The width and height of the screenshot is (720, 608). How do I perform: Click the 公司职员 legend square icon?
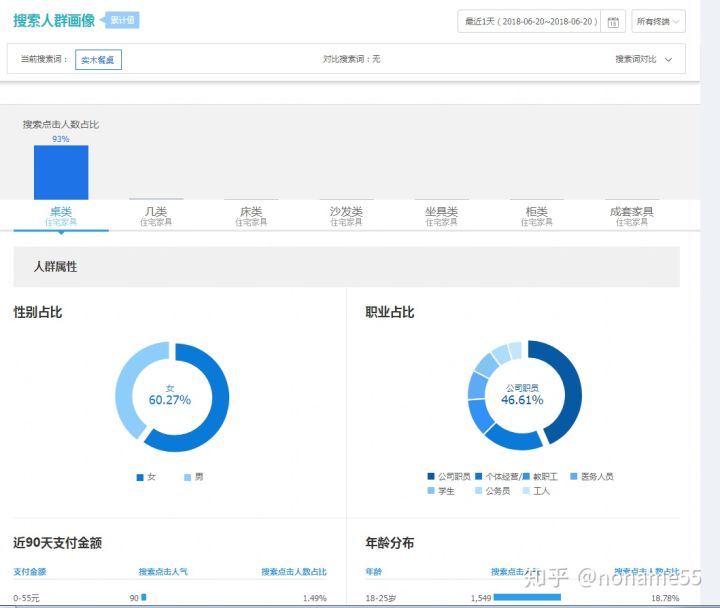click(x=431, y=477)
